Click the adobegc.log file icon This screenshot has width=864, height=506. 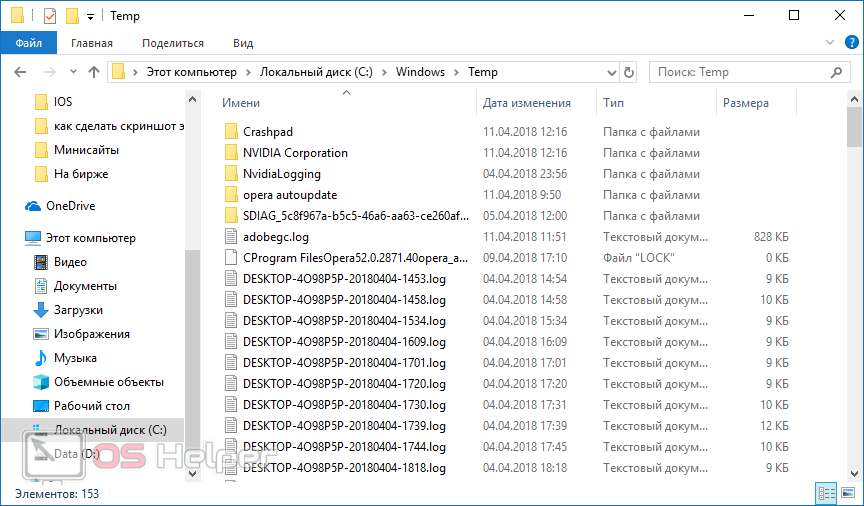pos(231,236)
